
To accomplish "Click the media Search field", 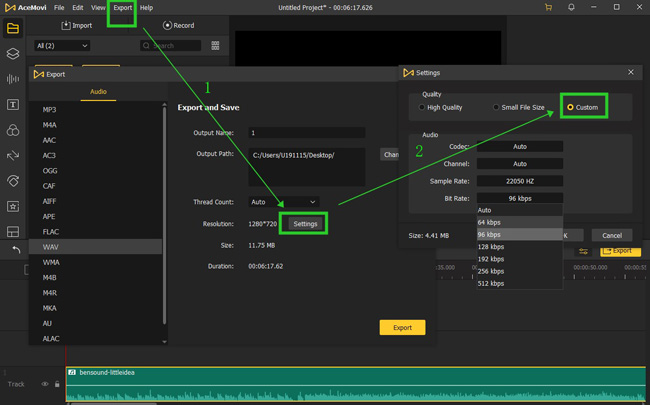I will pyautogui.click(x=170, y=46).
